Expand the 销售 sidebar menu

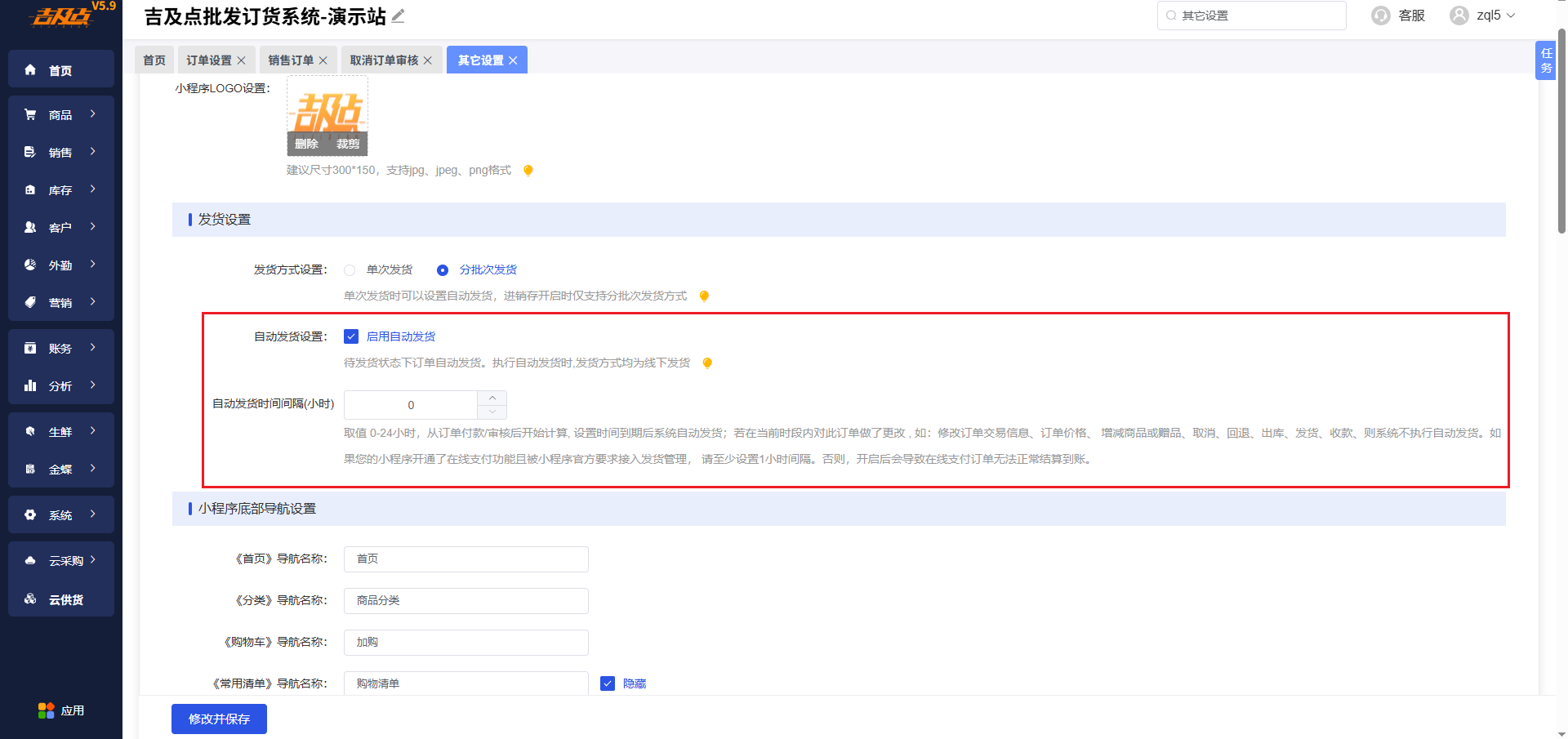tap(93, 152)
